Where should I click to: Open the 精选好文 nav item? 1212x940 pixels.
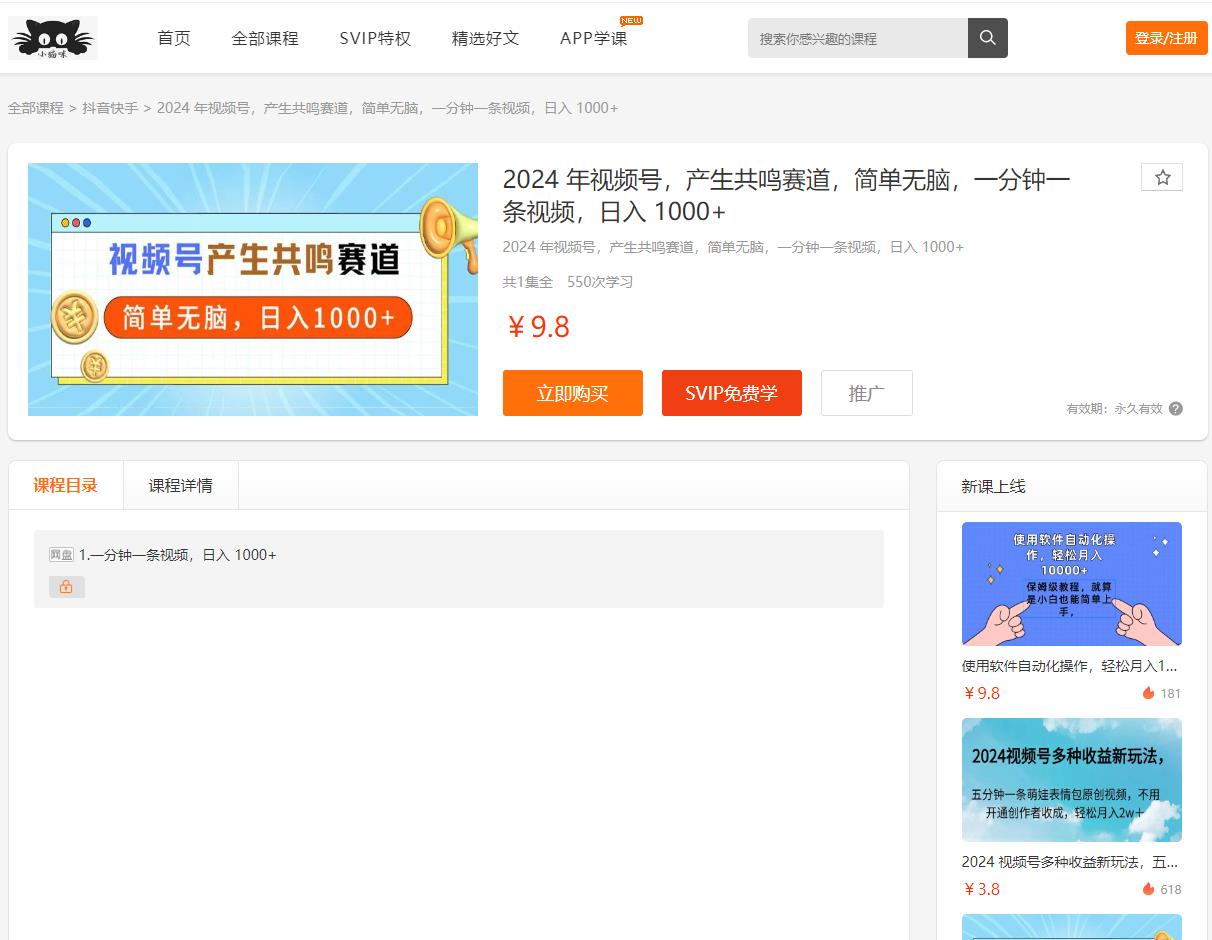coord(485,38)
